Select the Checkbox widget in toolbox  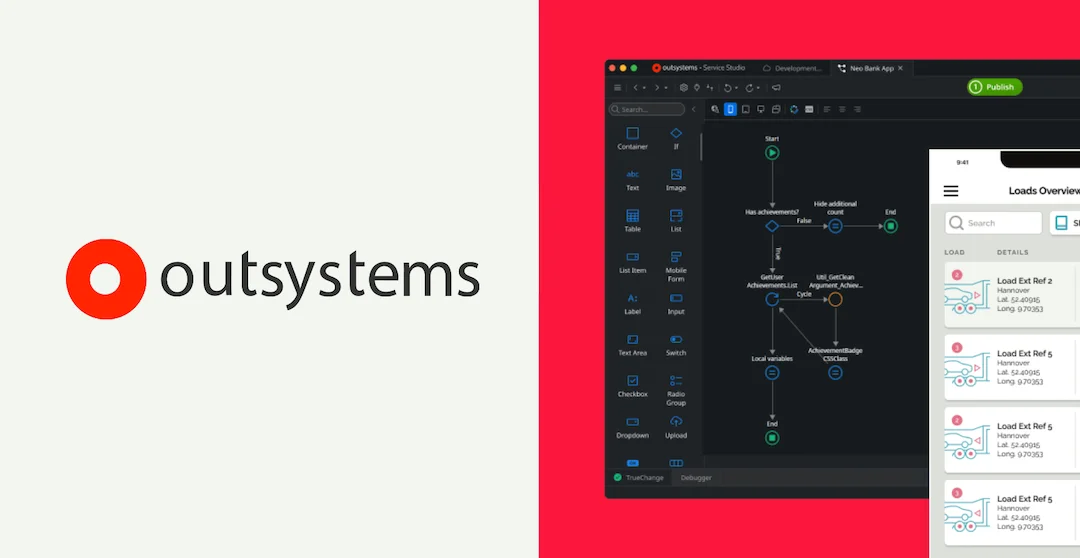632,386
